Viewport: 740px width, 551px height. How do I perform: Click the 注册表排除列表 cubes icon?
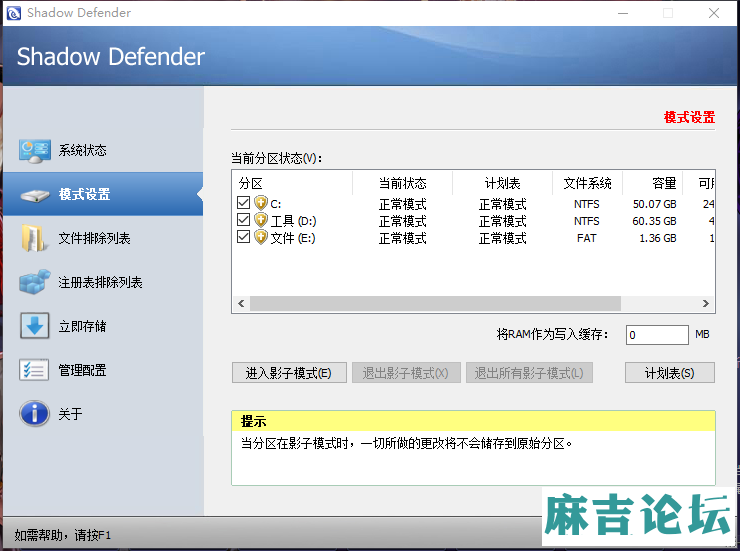34,282
